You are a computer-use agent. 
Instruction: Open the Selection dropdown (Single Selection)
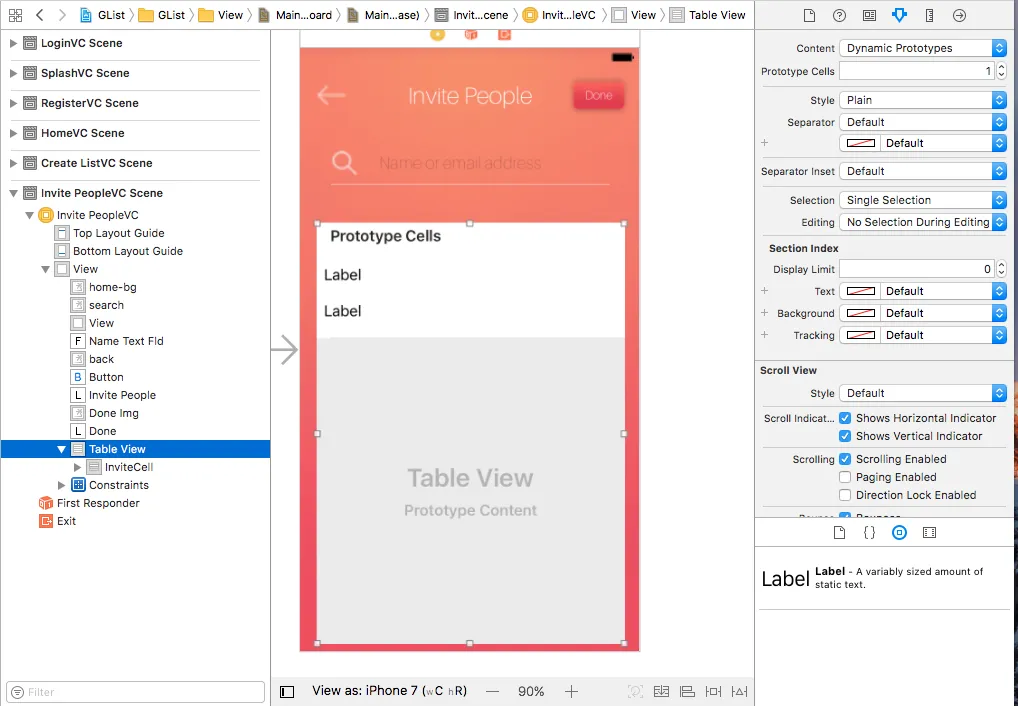pyautogui.click(x=923, y=200)
